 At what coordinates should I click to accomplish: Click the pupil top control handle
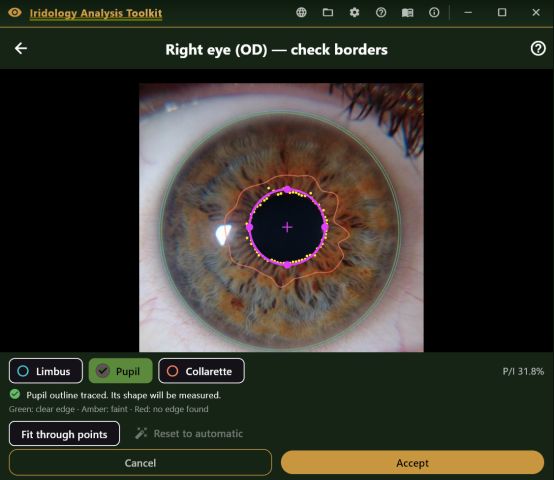pyautogui.click(x=287, y=190)
